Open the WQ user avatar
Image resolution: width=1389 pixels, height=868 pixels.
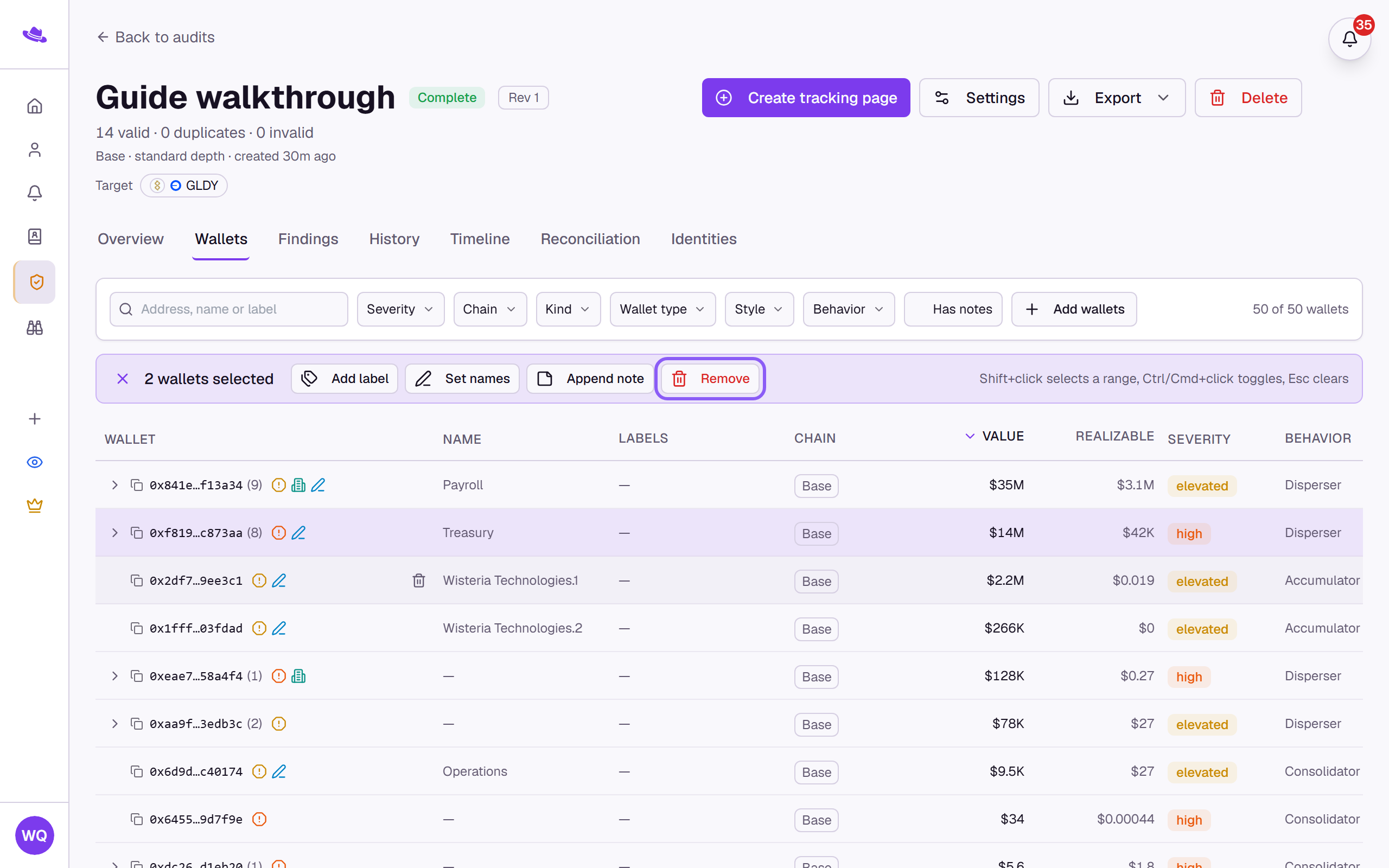click(34, 835)
